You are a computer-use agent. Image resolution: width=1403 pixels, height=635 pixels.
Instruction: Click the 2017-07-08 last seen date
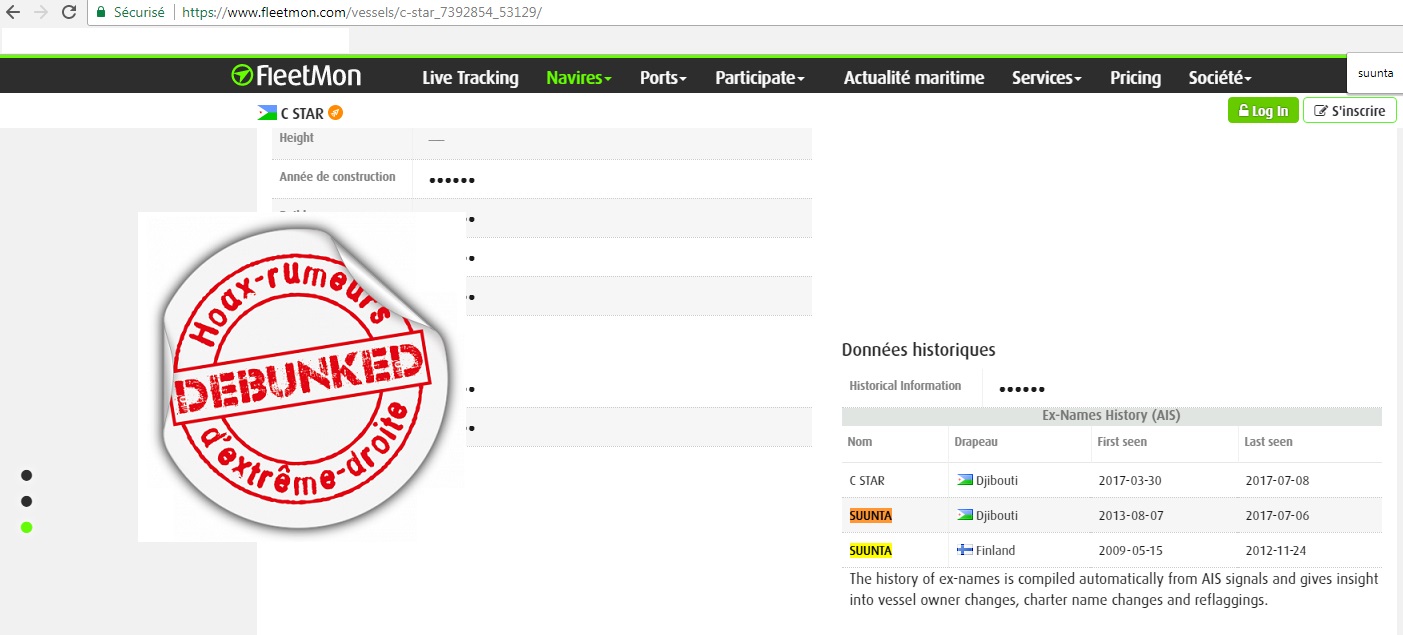[1277, 480]
